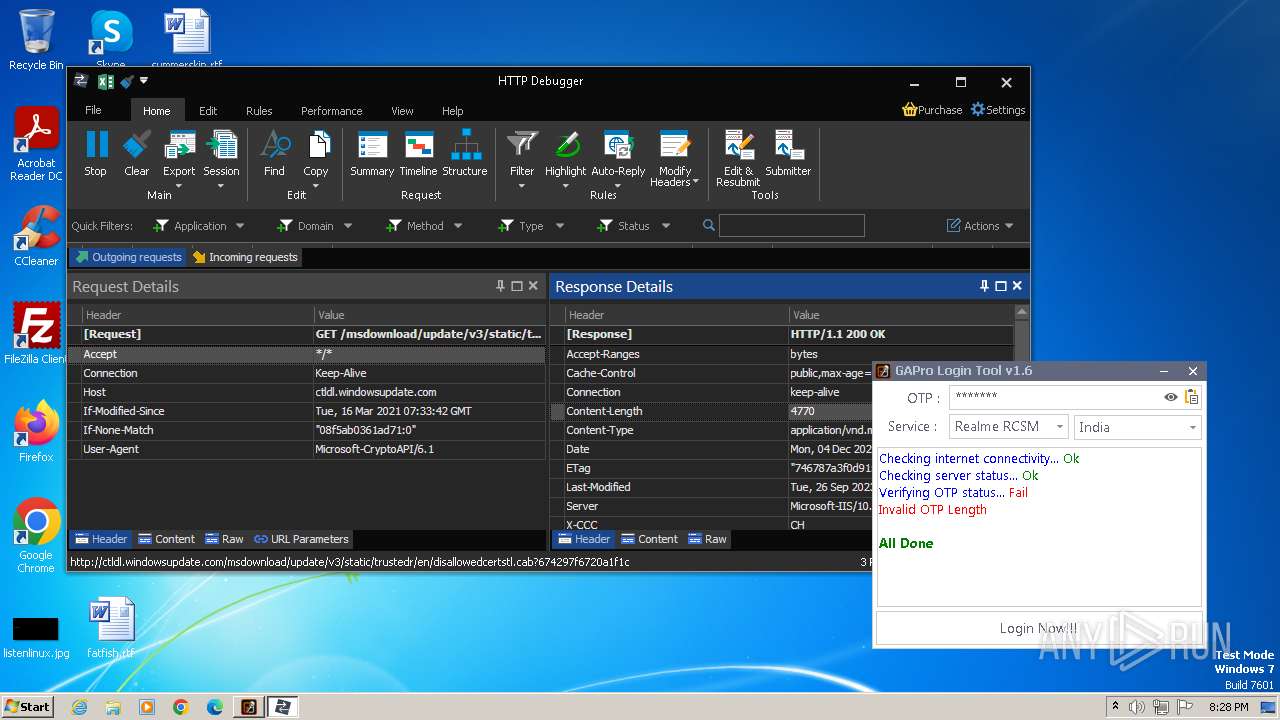Pin the Request Details panel
Viewport: 1280px width, 720px height.
click(500, 286)
